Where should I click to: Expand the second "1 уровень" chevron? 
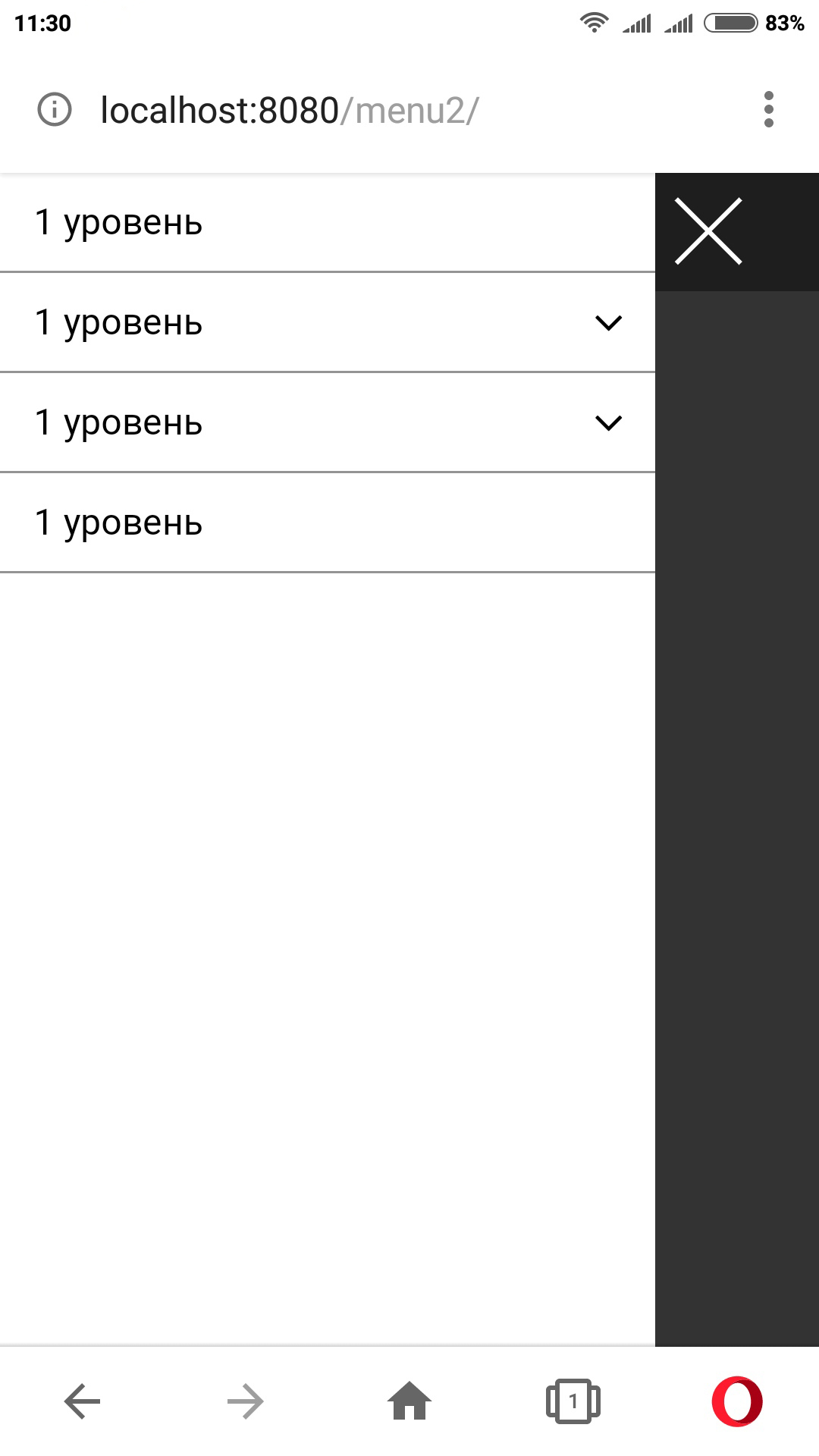[609, 323]
